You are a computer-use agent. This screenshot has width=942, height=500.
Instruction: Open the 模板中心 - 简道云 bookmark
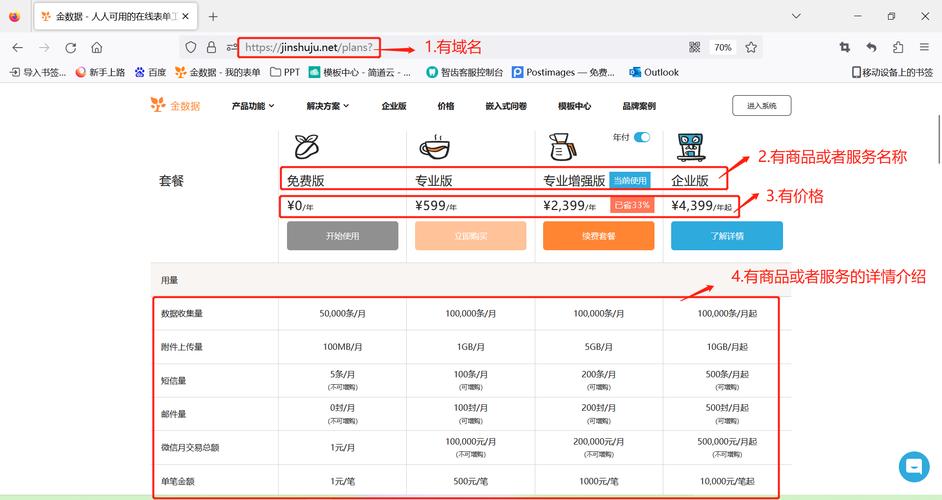pyautogui.click(x=360, y=72)
